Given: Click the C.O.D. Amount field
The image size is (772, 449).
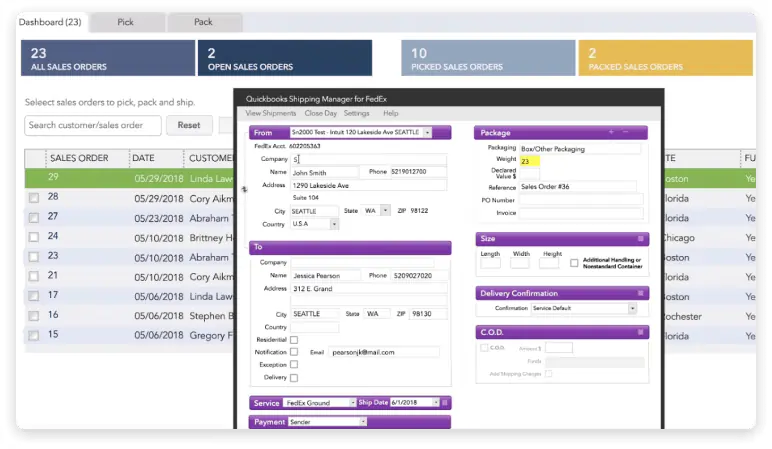Looking at the screenshot, I should (559, 348).
